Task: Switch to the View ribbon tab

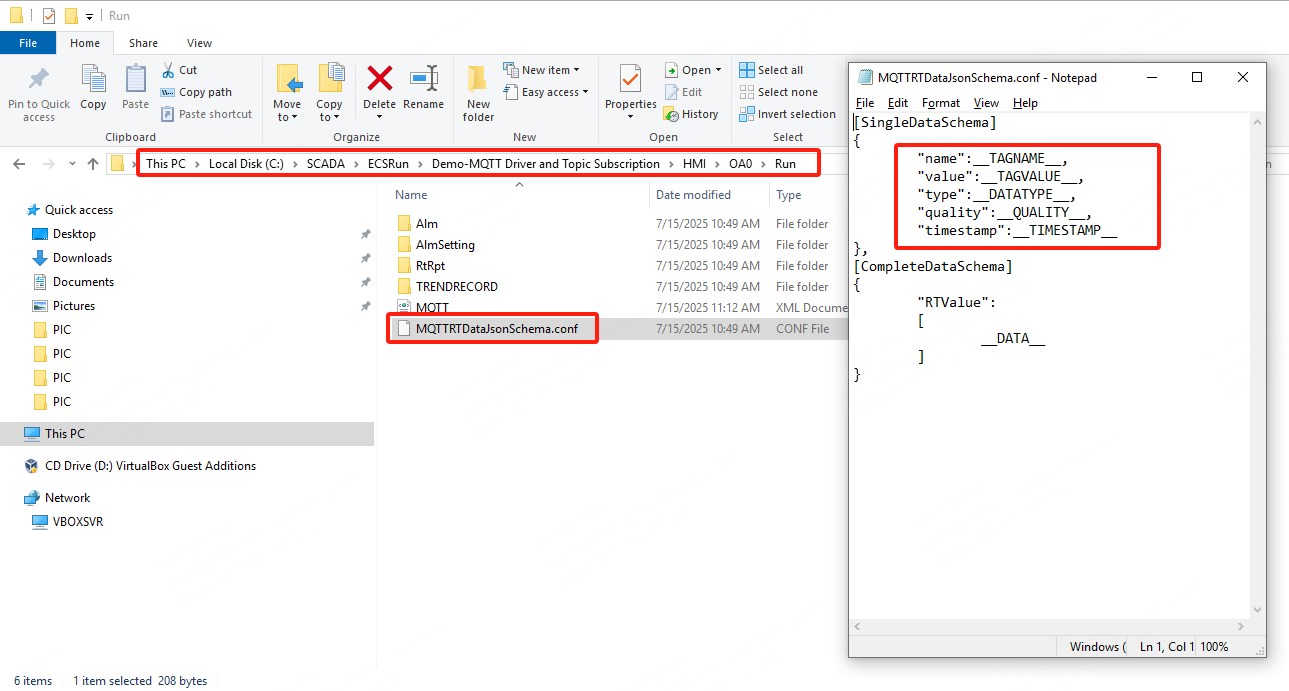Action: point(199,43)
